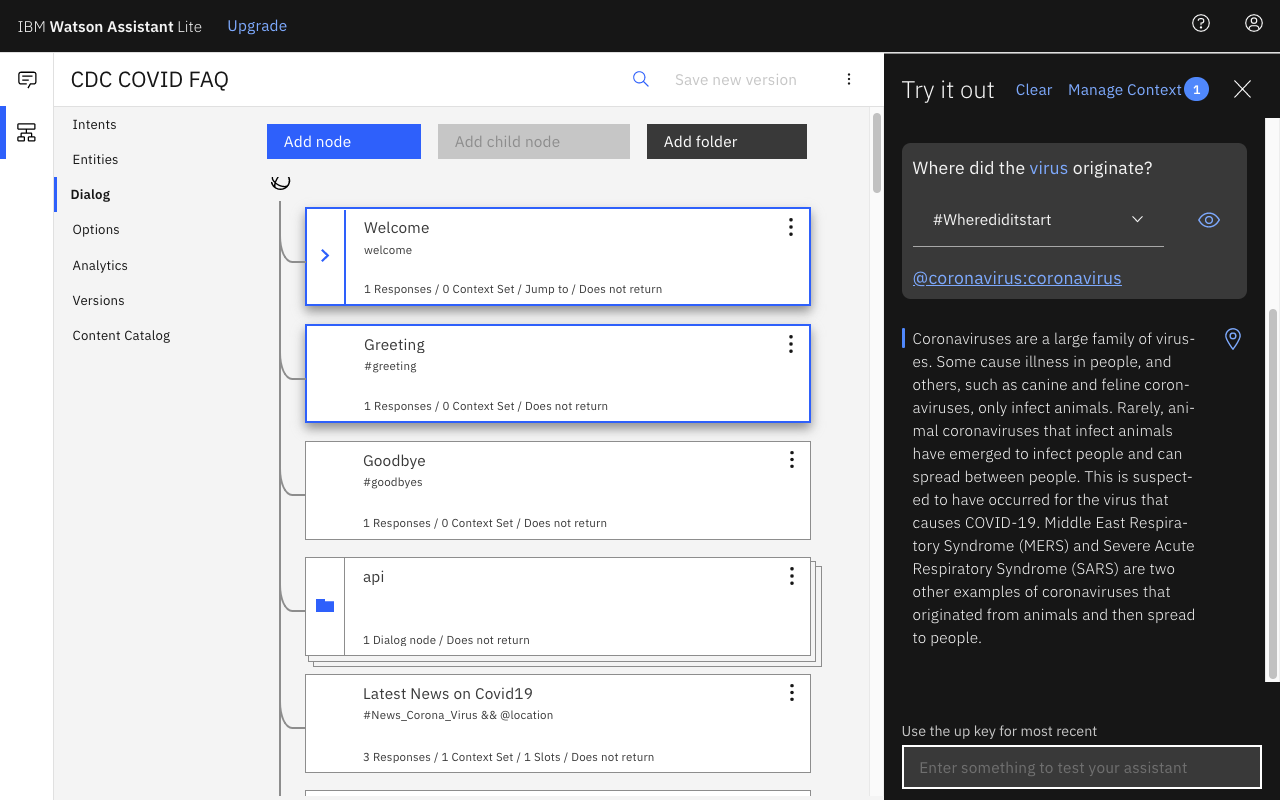Select the Goodbye dialog node
1280x800 pixels.
tap(558, 490)
